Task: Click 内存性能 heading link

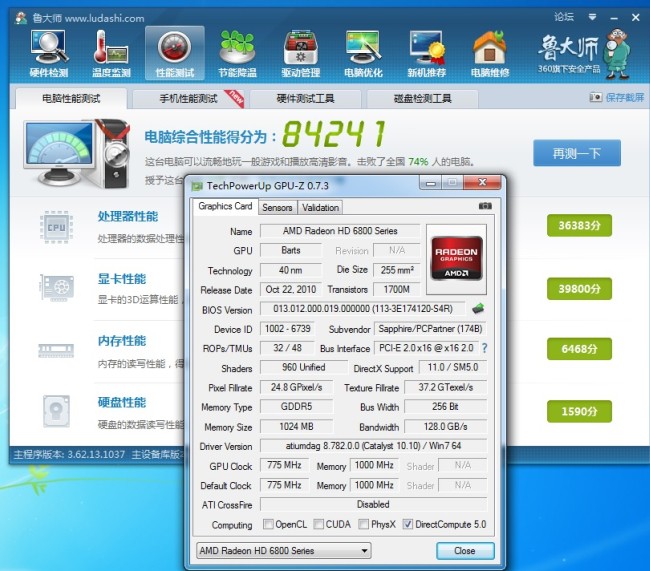Action: tap(121, 341)
